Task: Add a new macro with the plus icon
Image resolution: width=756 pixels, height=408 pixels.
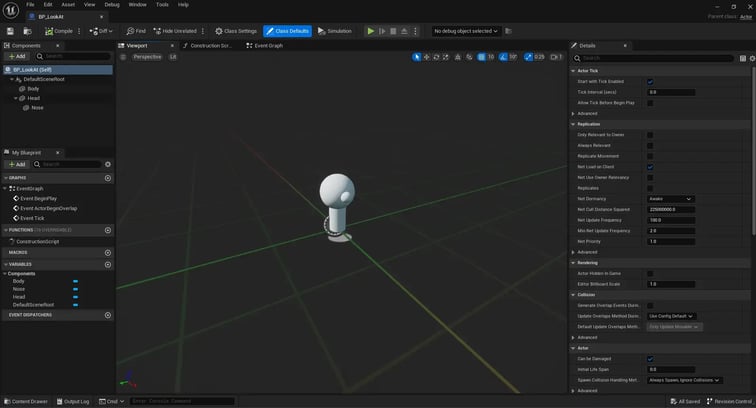Action: (x=108, y=252)
